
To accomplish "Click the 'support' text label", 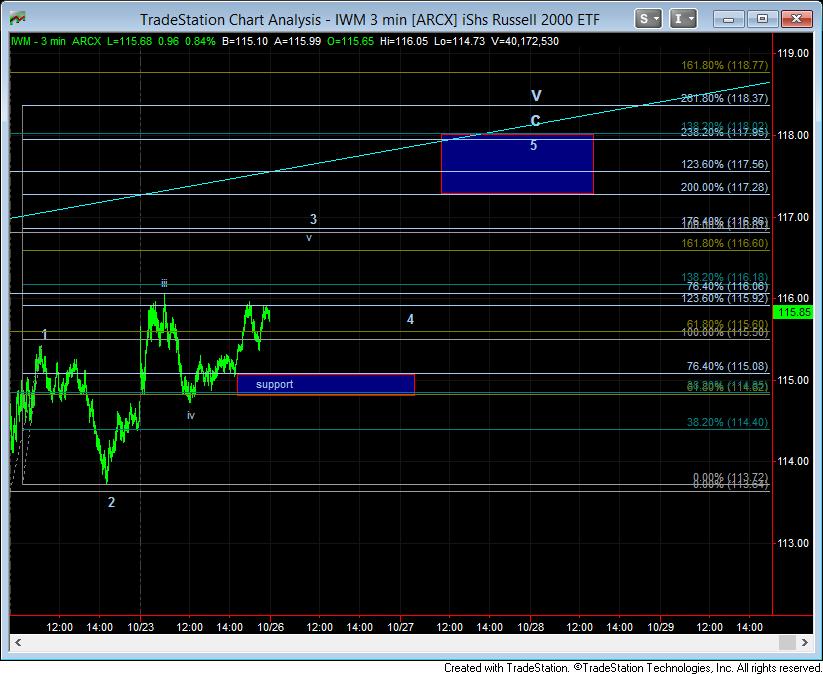I will (x=275, y=384).
